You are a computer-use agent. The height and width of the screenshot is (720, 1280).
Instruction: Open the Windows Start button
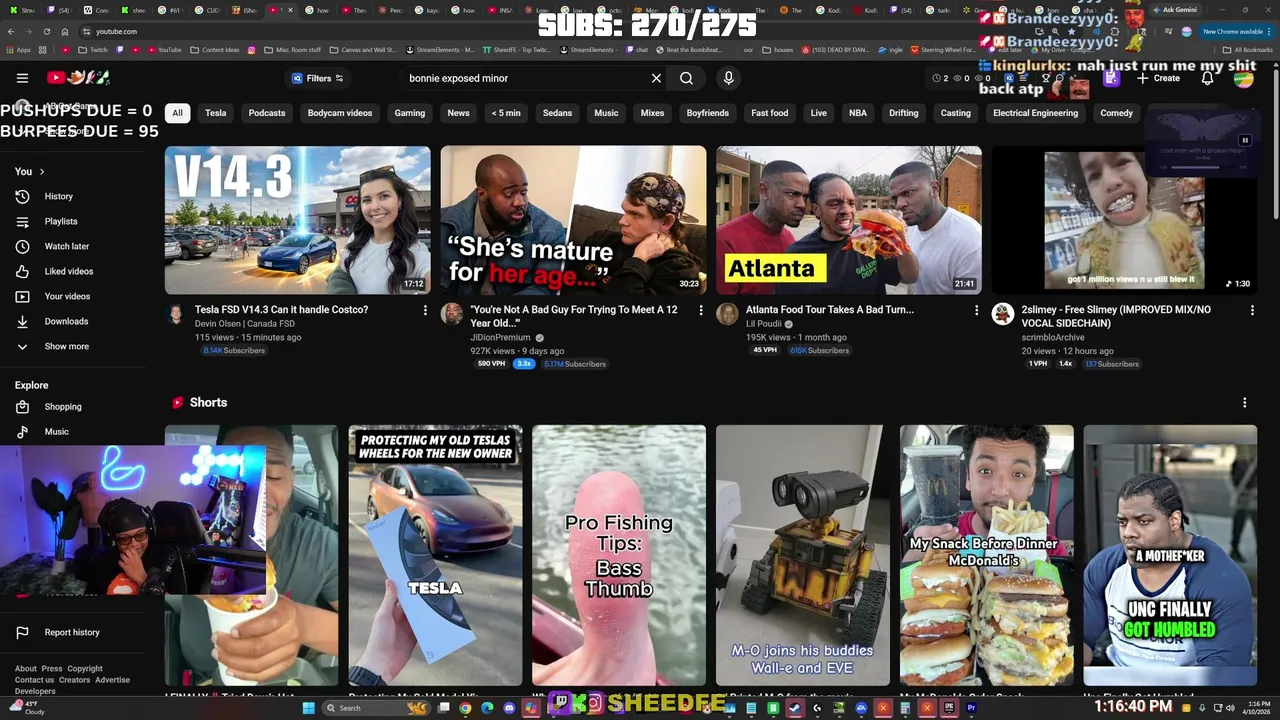coord(309,708)
